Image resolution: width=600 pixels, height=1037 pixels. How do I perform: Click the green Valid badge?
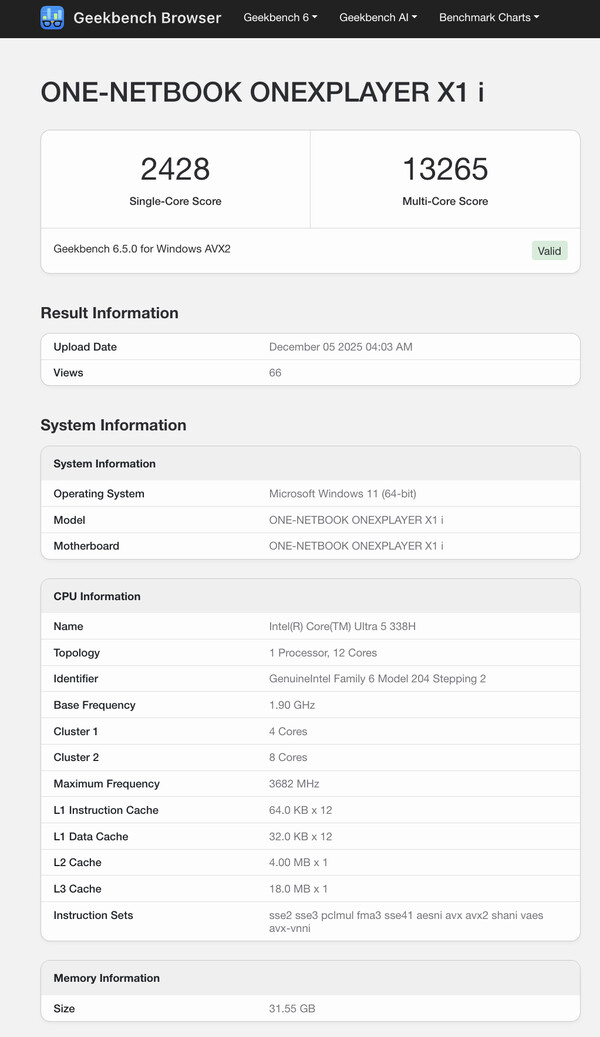(549, 251)
